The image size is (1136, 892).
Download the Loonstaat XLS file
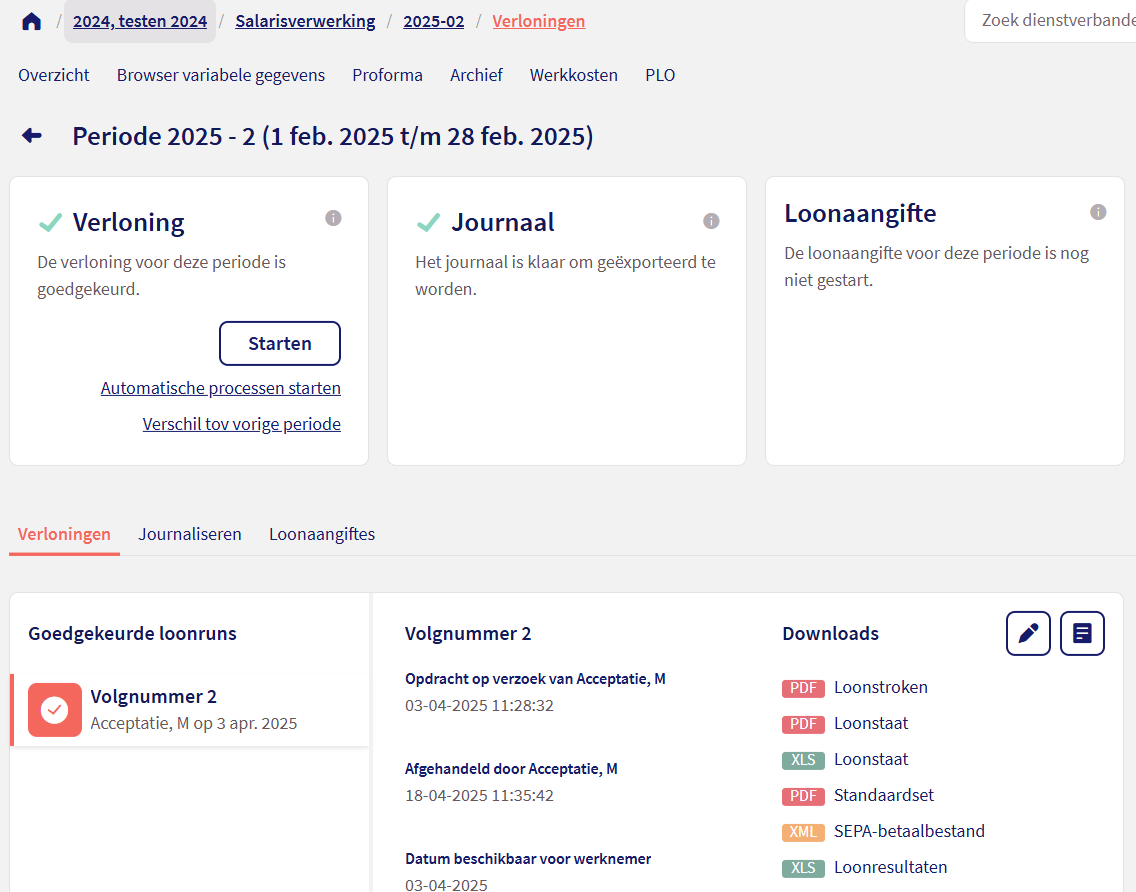coord(870,760)
